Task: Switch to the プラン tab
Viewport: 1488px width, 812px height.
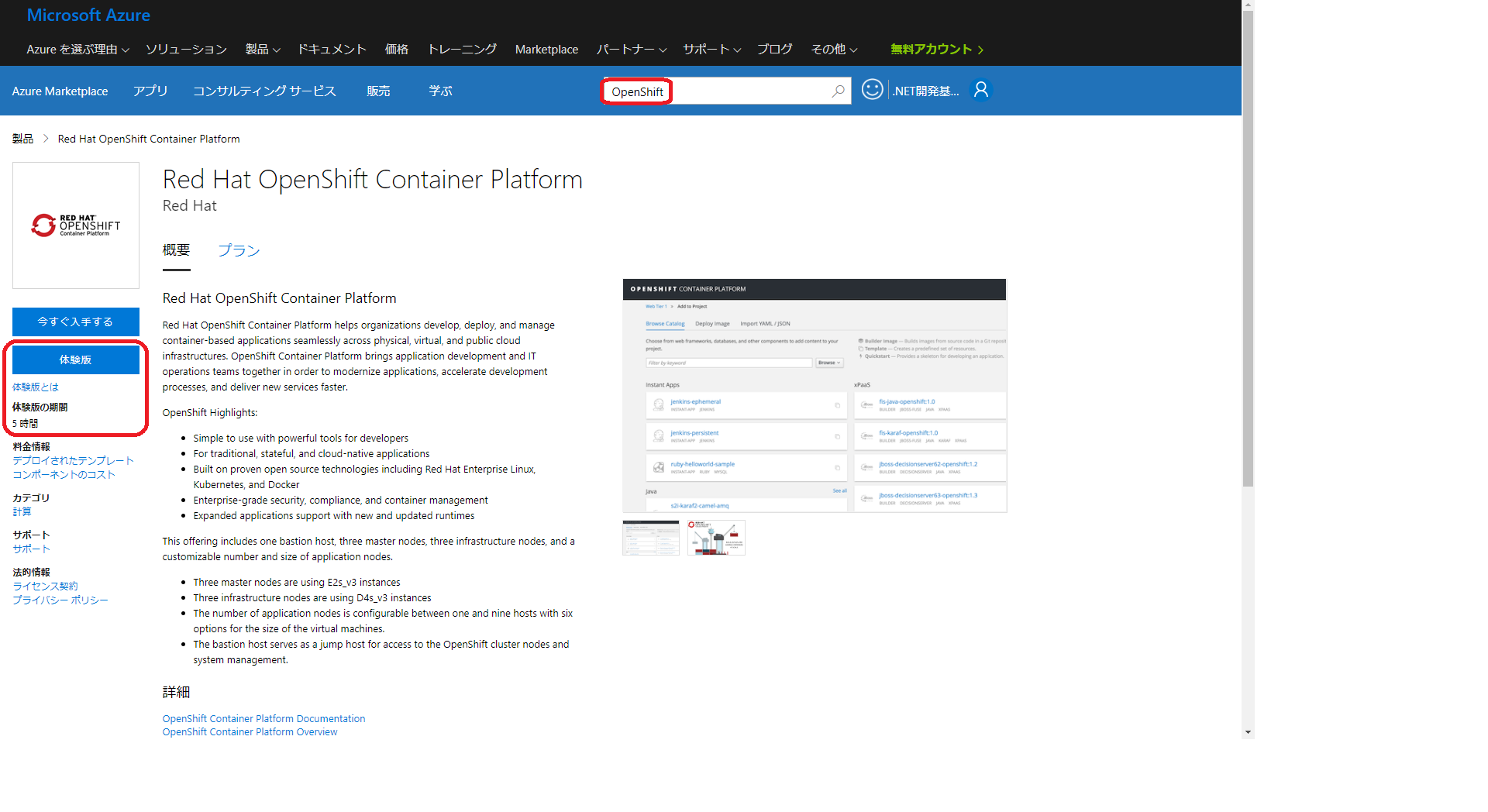Action: (x=239, y=250)
